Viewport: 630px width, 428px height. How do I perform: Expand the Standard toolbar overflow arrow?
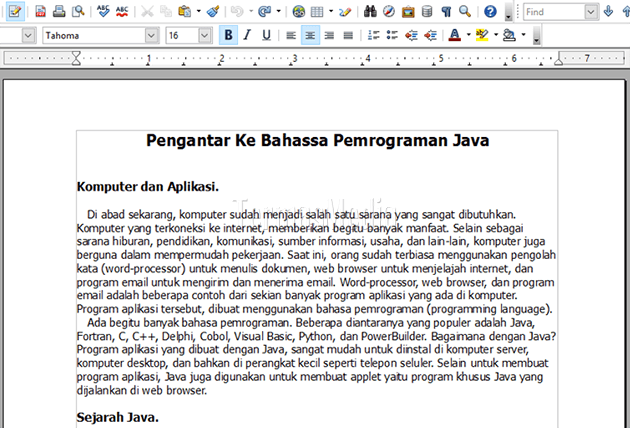tap(508, 12)
